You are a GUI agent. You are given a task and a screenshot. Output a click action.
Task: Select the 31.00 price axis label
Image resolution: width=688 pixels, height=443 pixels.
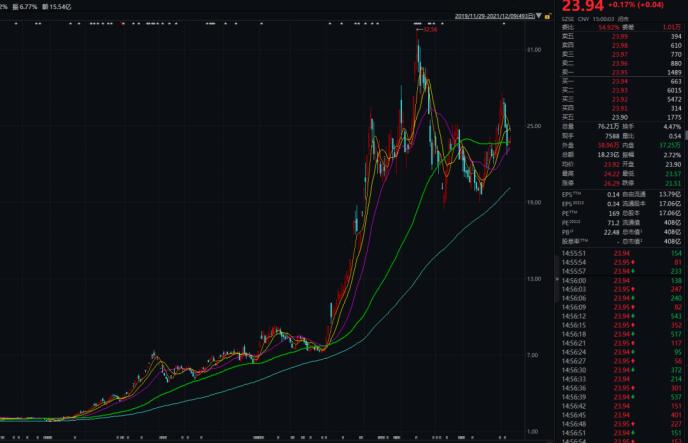(534, 50)
